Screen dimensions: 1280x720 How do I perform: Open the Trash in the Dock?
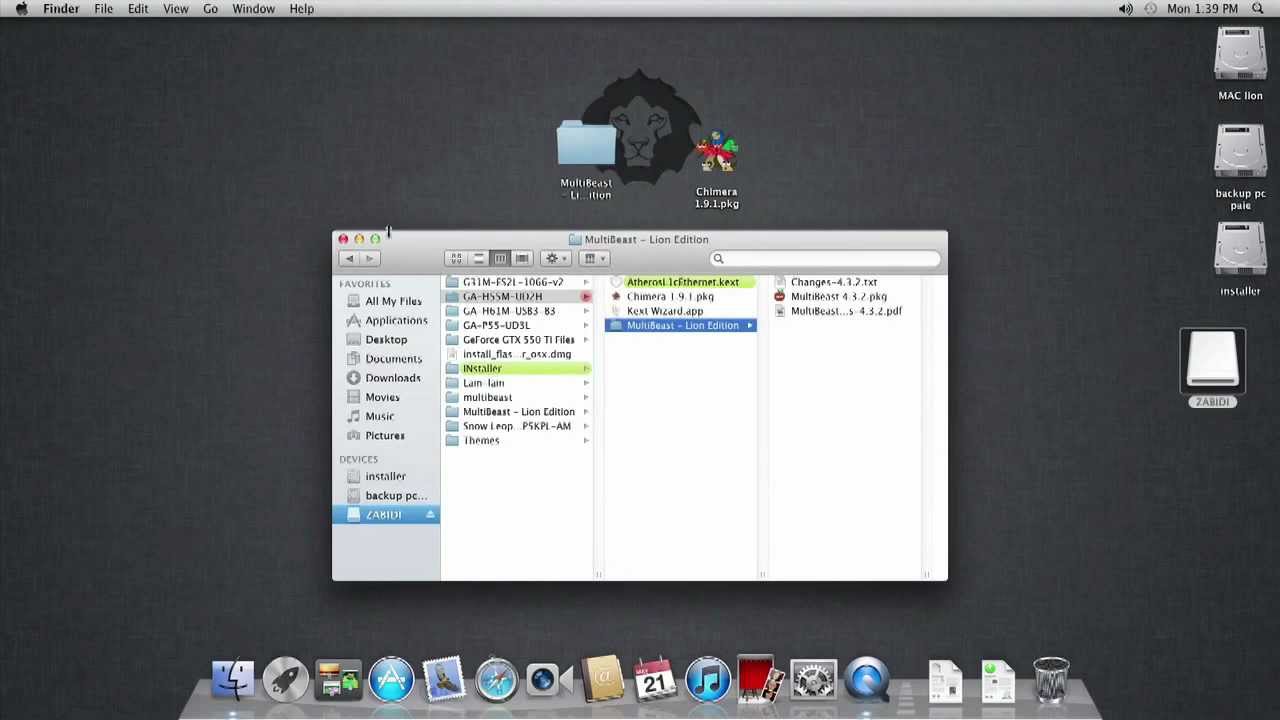tap(1051, 680)
